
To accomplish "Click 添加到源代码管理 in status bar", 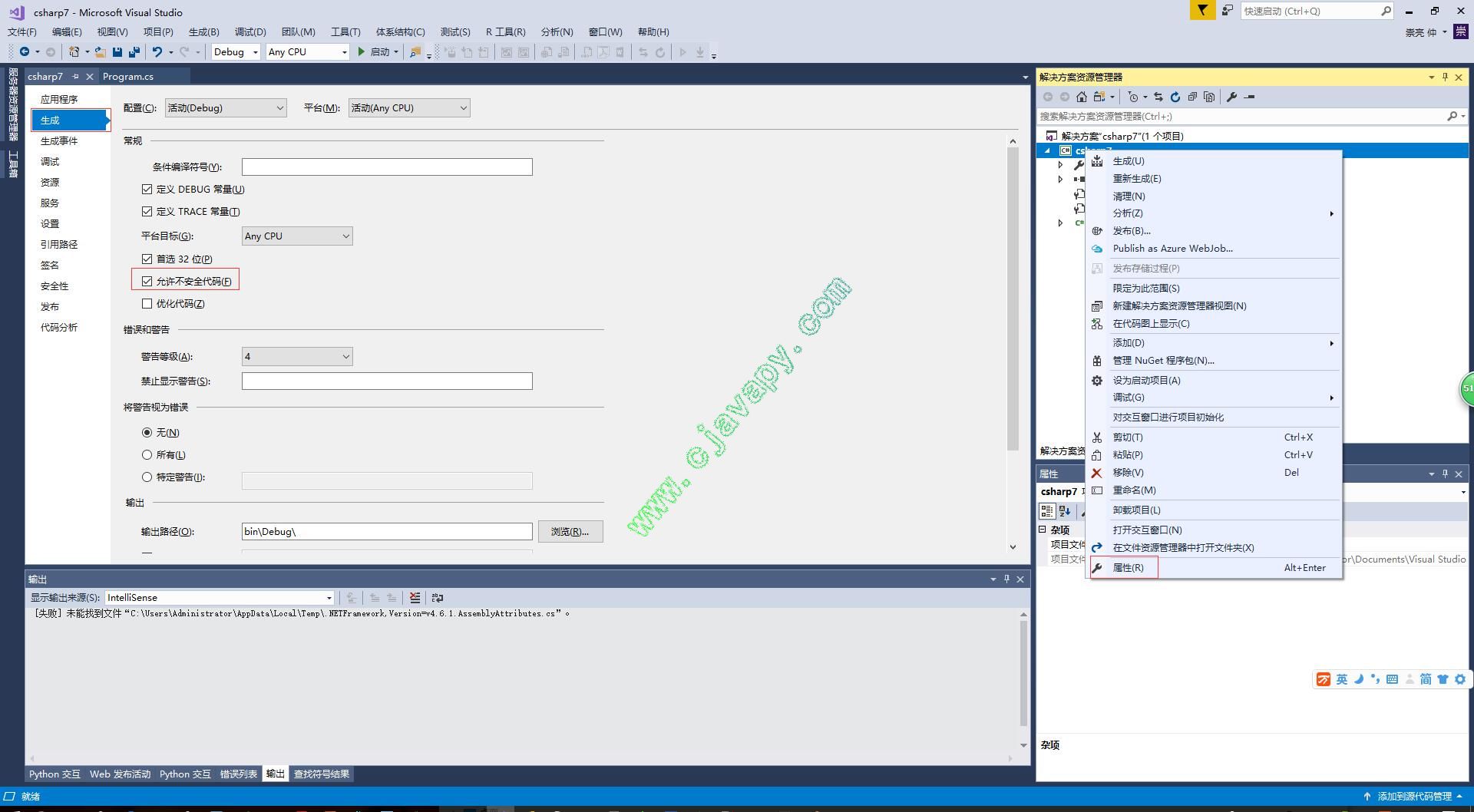I will (1414, 796).
